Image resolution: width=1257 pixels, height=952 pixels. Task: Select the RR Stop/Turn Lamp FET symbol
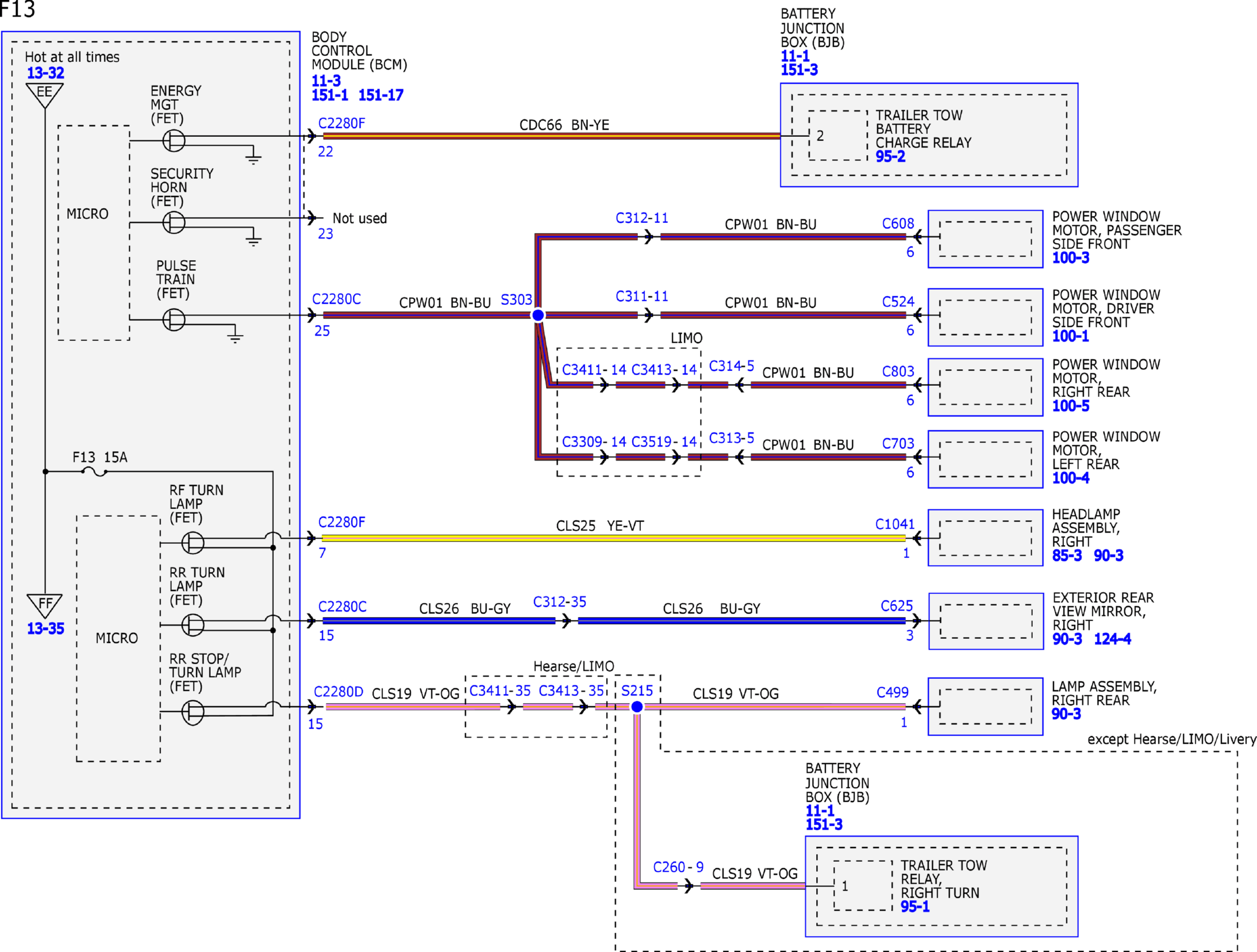[x=193, y=712]
